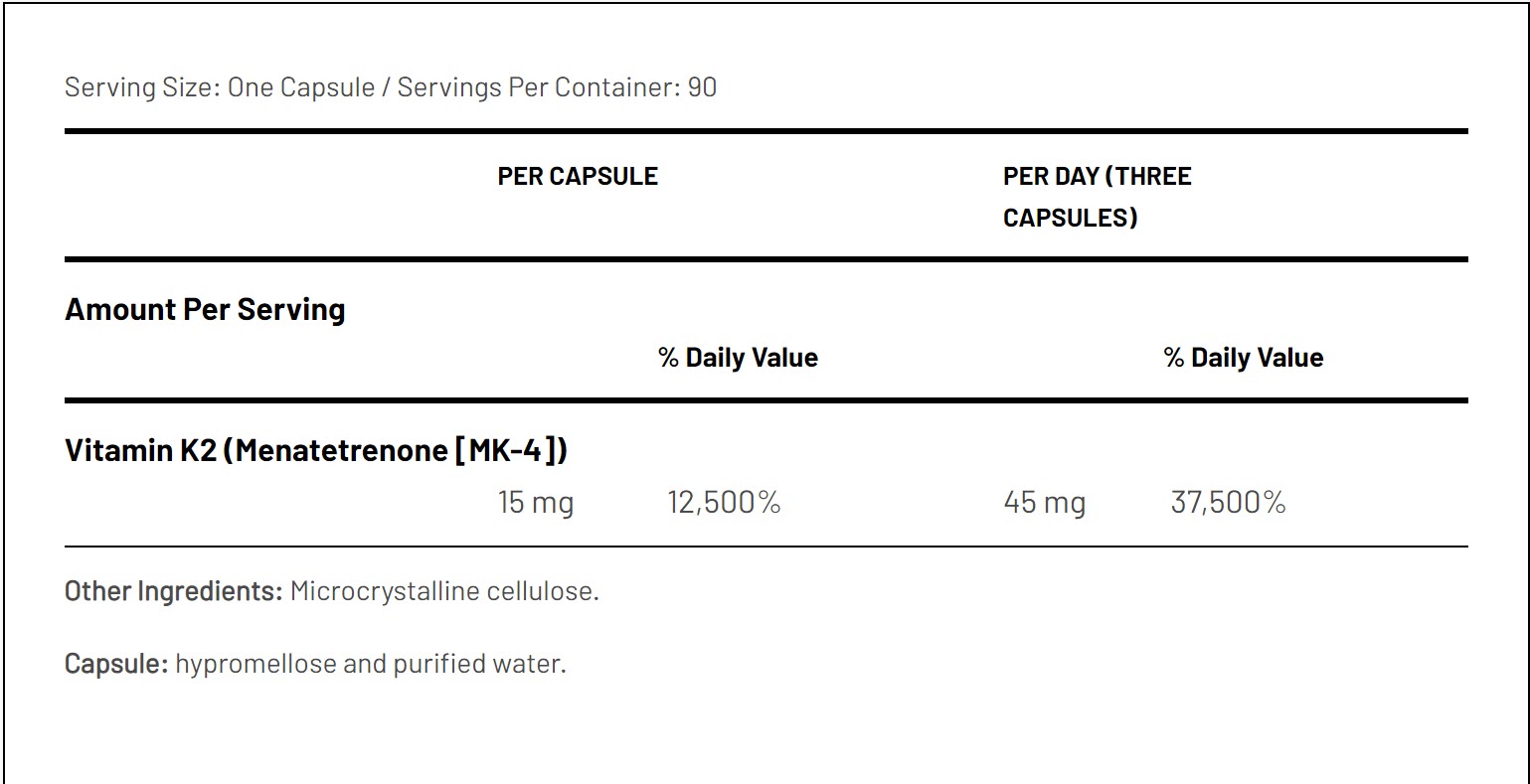The height and width of the screenshot is (784, 1530).
Task: Click the Serving Size text
Action: click(x=142, y=87)
